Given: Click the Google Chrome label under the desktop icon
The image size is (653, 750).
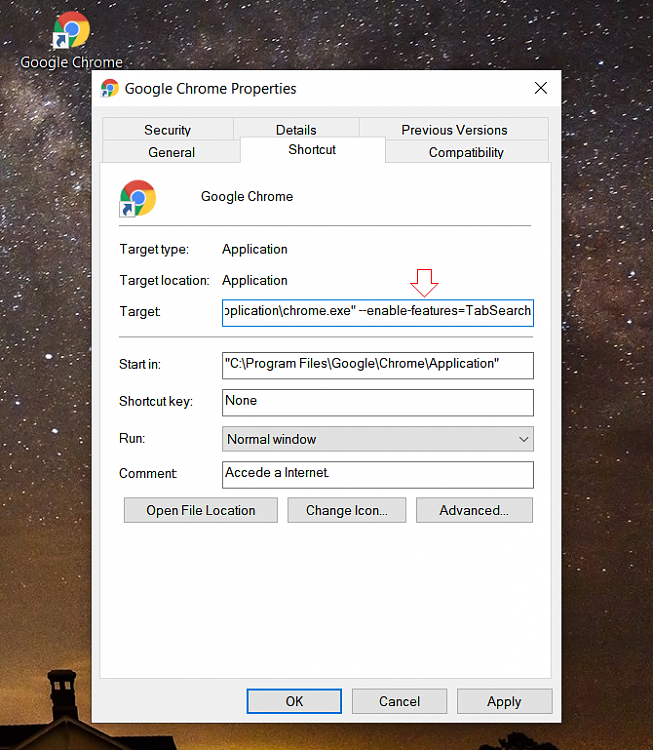Looking at the screenshot, I should coord(71,62).
